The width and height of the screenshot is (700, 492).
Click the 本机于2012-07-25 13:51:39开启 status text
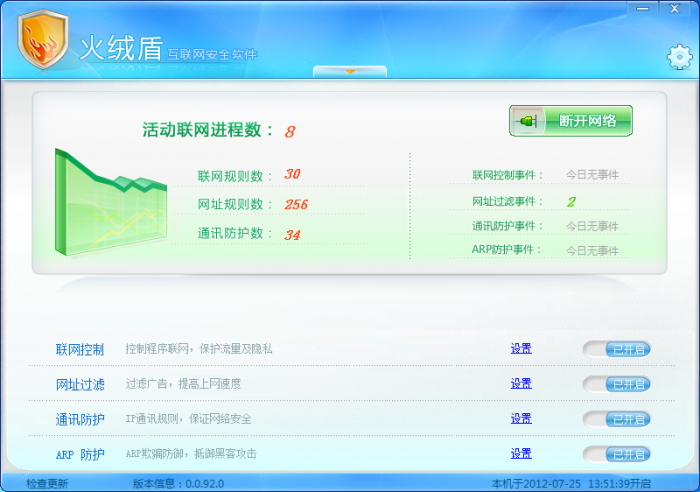tap(571, 484)
